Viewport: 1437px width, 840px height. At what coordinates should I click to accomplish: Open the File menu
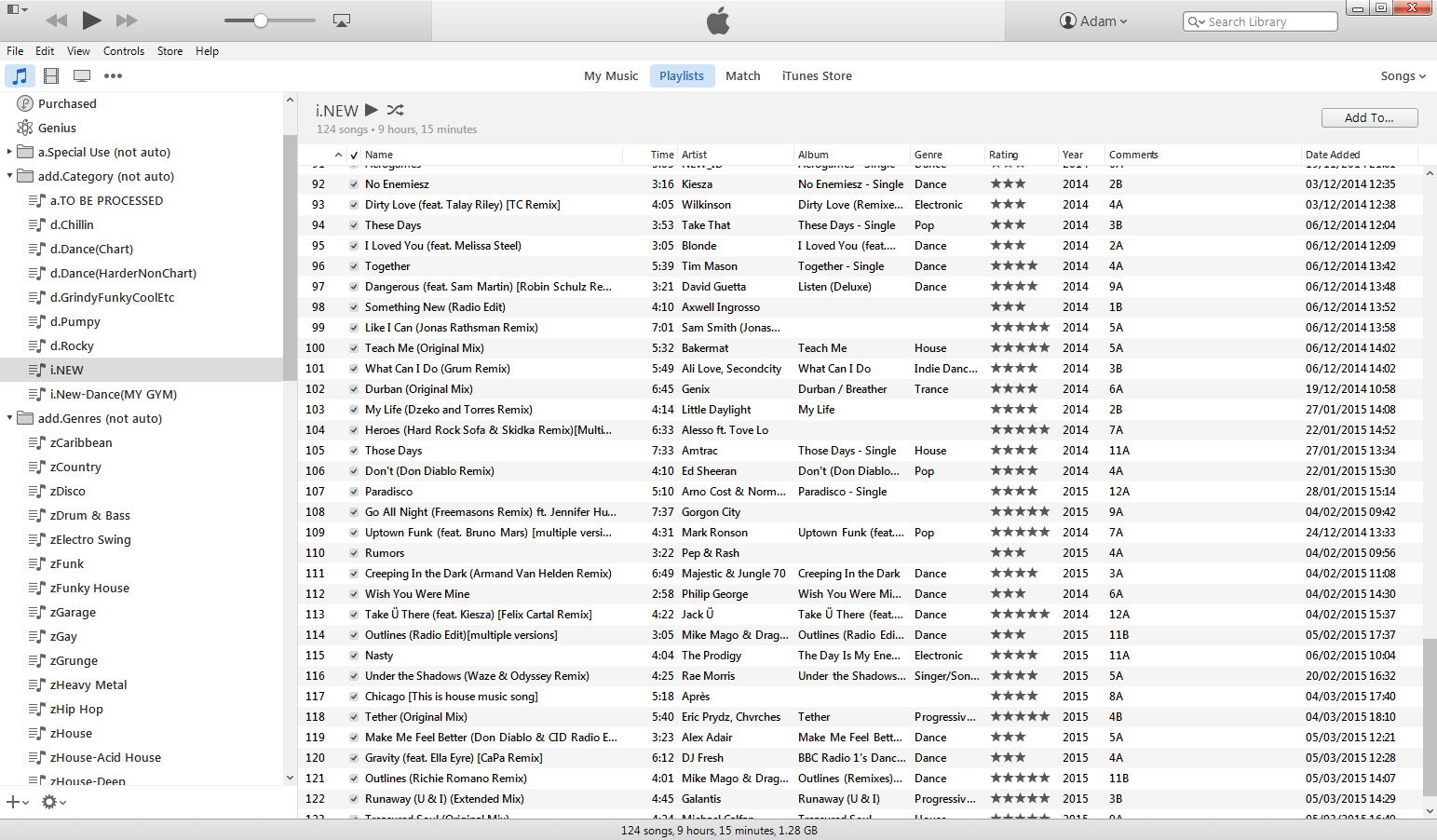click(x=15, y=51)
